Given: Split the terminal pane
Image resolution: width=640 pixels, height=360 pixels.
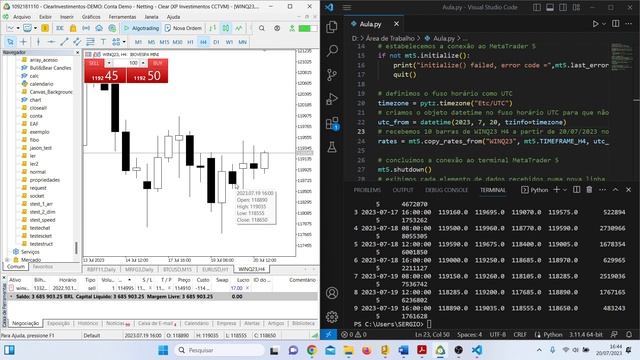Looking at the screenshot, I should (x=576, y=190).
